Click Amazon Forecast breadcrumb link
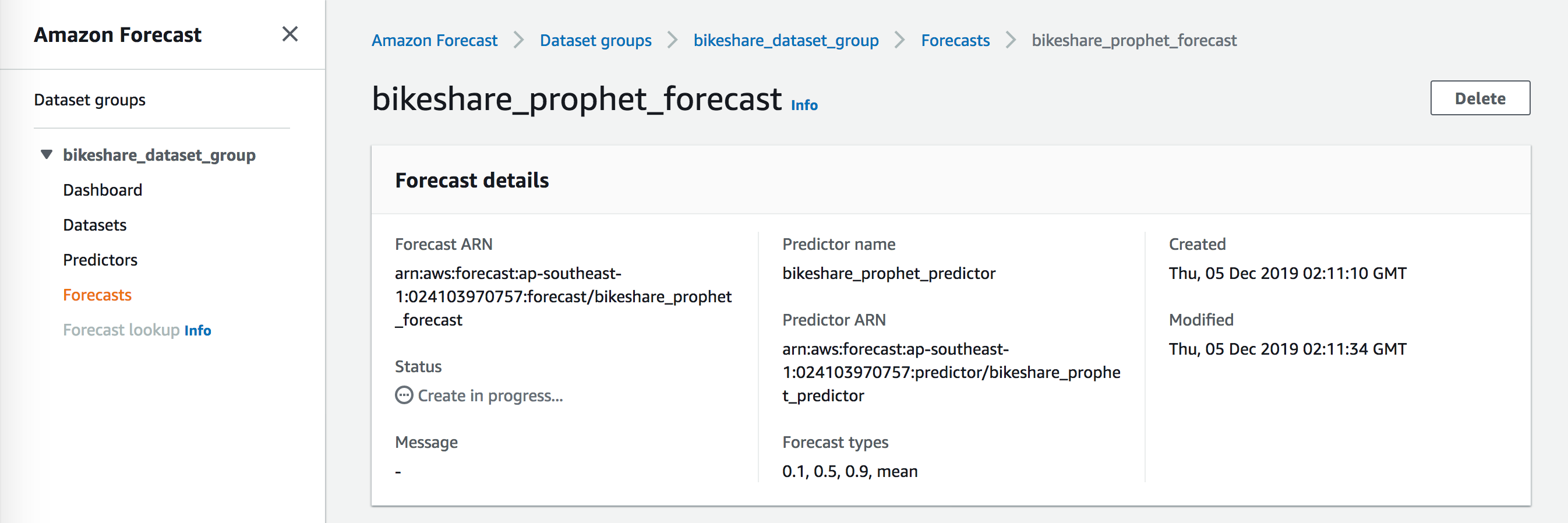This screenshot has height=523, width=1568. tap(434, 40)
